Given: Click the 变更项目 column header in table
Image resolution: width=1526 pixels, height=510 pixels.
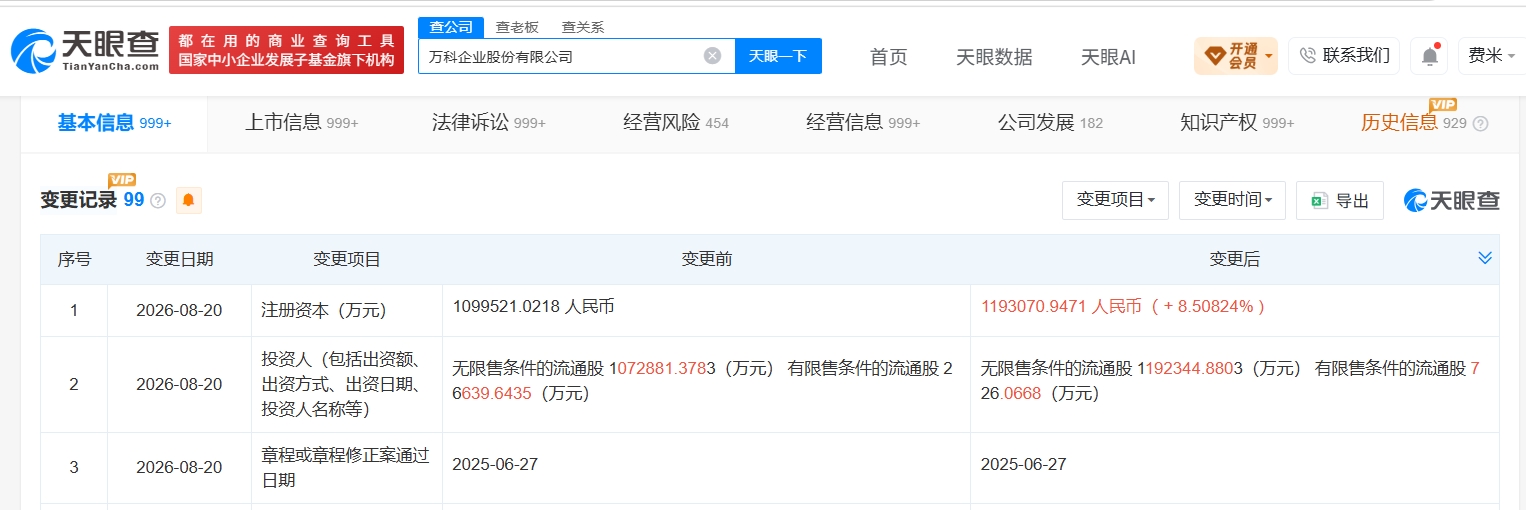Looking at the screenshot, I should click(346, 259).
